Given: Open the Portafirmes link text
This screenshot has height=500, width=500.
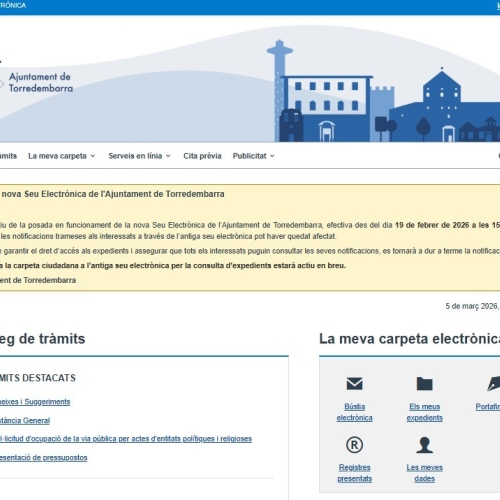Looking at the screenshot, I should click(488, 407).
